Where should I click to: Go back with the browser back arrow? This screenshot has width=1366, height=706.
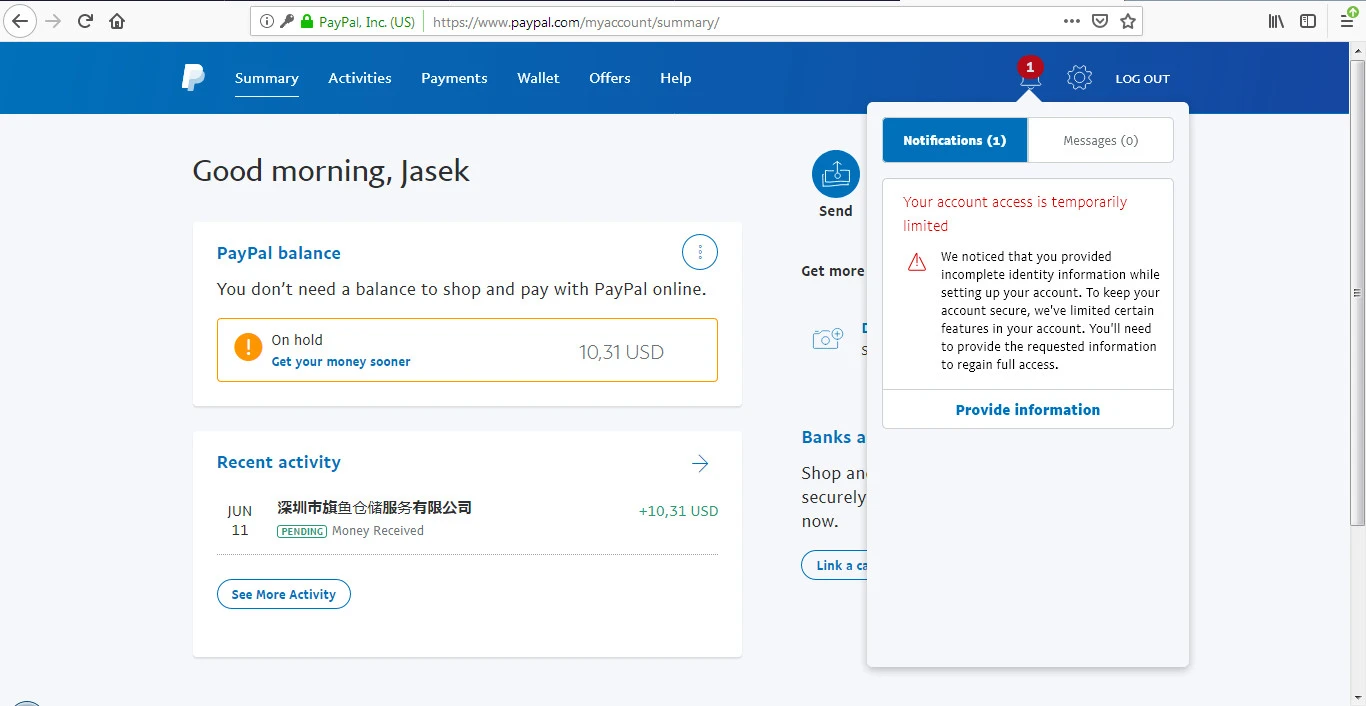coord(20,21)
